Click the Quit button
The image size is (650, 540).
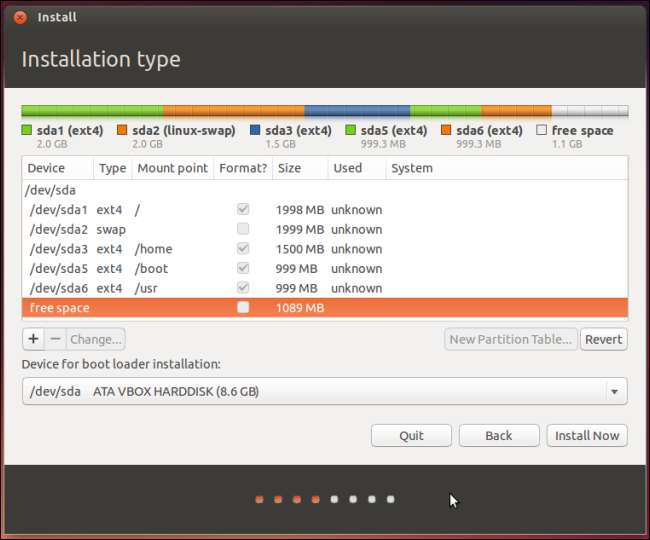pyautogui.click(x=411, y=435)
